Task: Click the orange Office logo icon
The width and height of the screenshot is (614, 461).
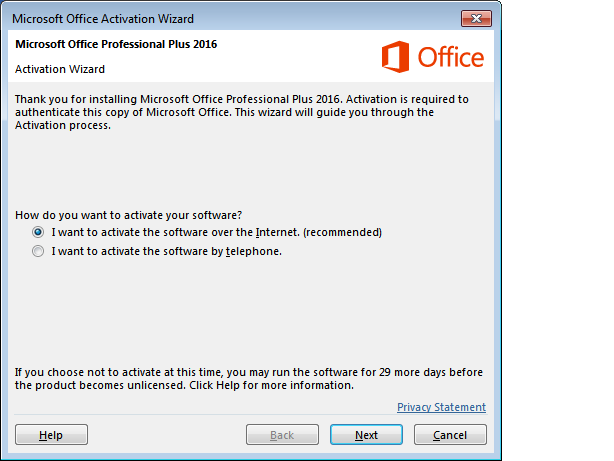Action: coord(396,57)
